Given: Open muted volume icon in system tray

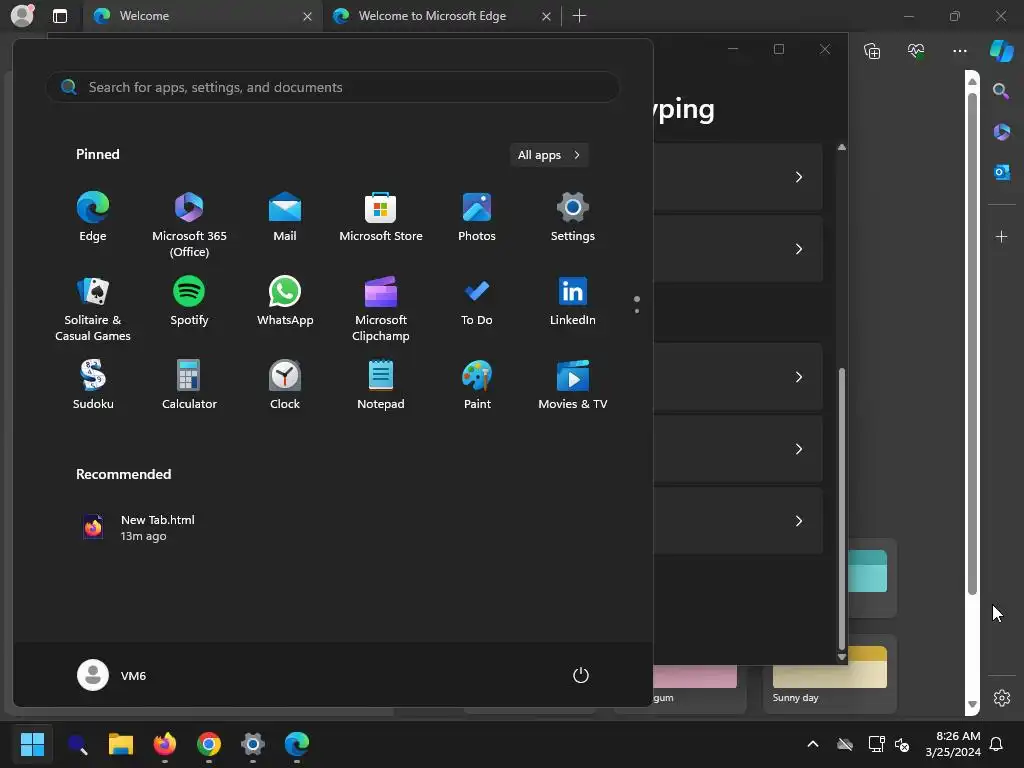Looking at the screenshot, I should 902,744.
